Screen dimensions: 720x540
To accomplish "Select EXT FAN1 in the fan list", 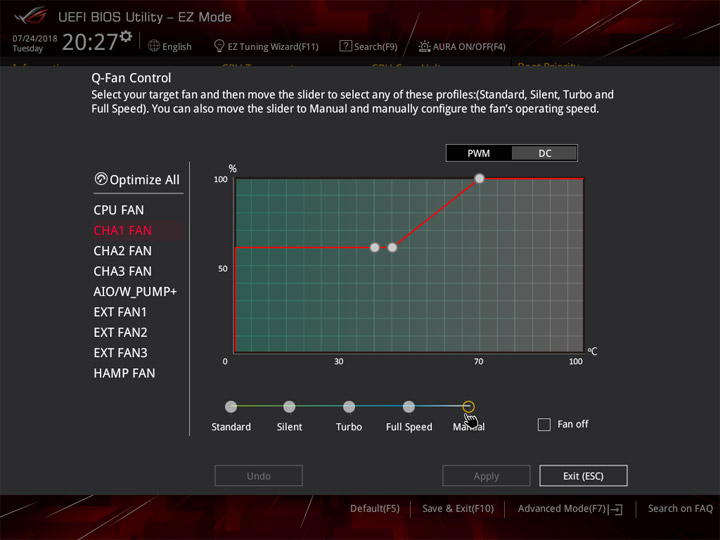I will pos(120,312).
